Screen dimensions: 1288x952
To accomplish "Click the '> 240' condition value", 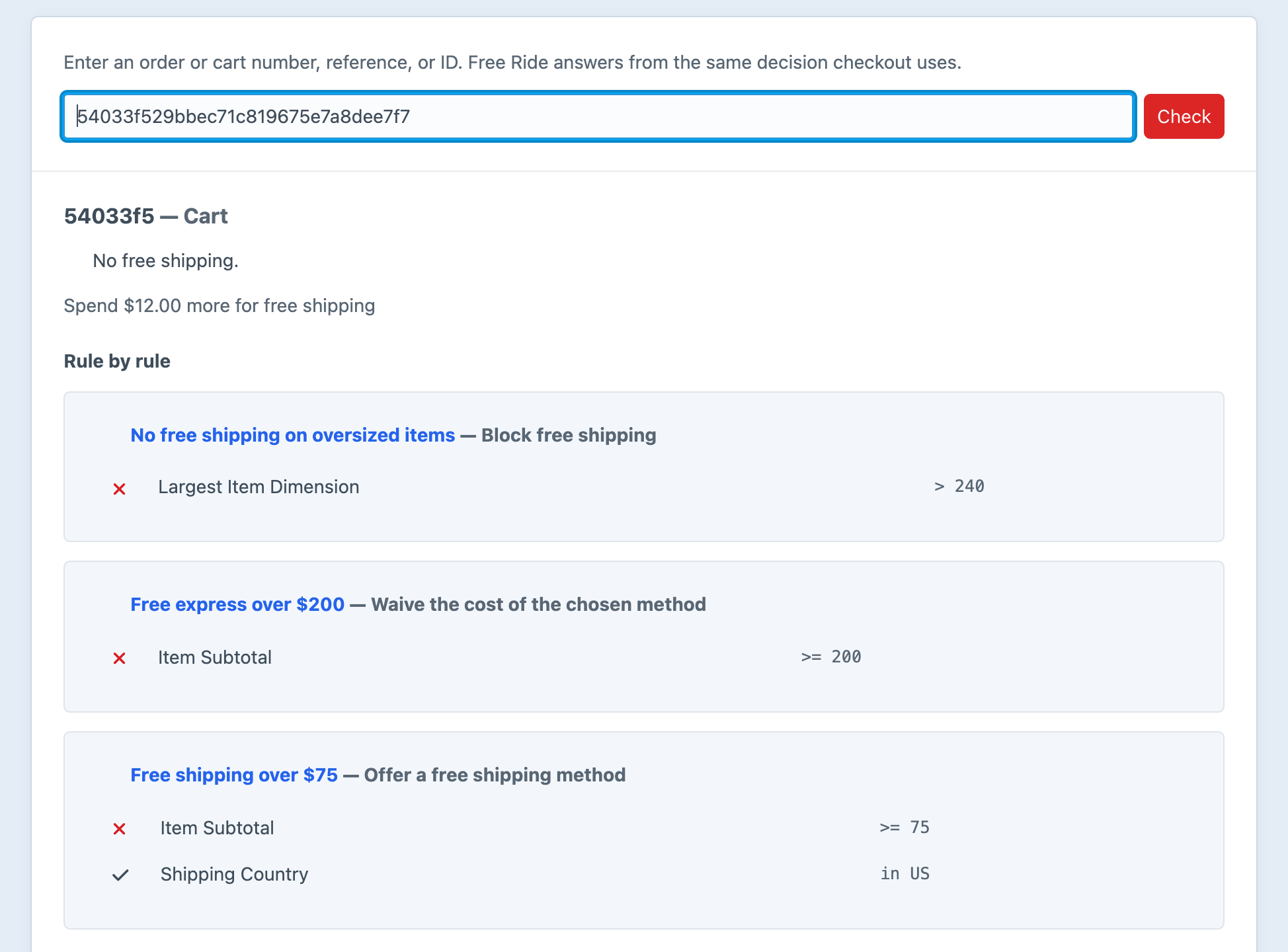I will (959, 486).
